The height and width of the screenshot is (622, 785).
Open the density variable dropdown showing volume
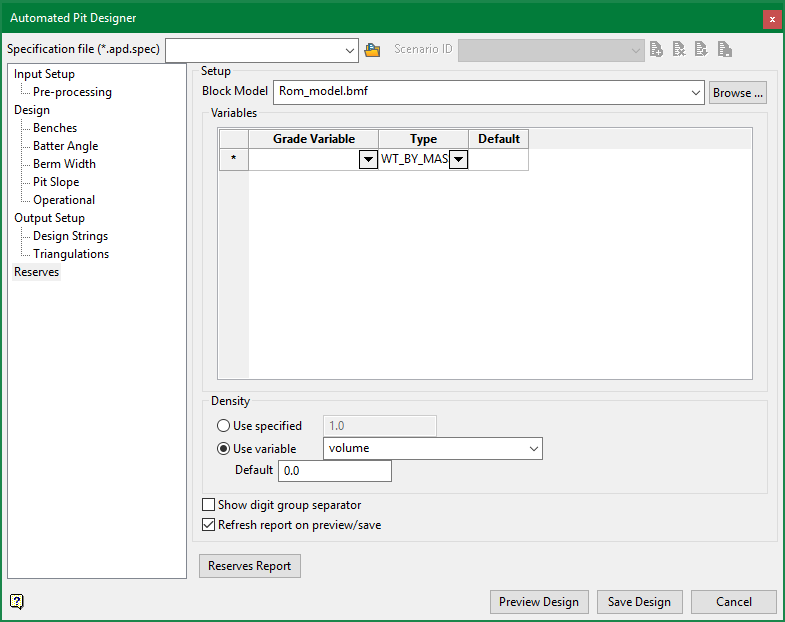pyautogui.click(x=533, y=448)
